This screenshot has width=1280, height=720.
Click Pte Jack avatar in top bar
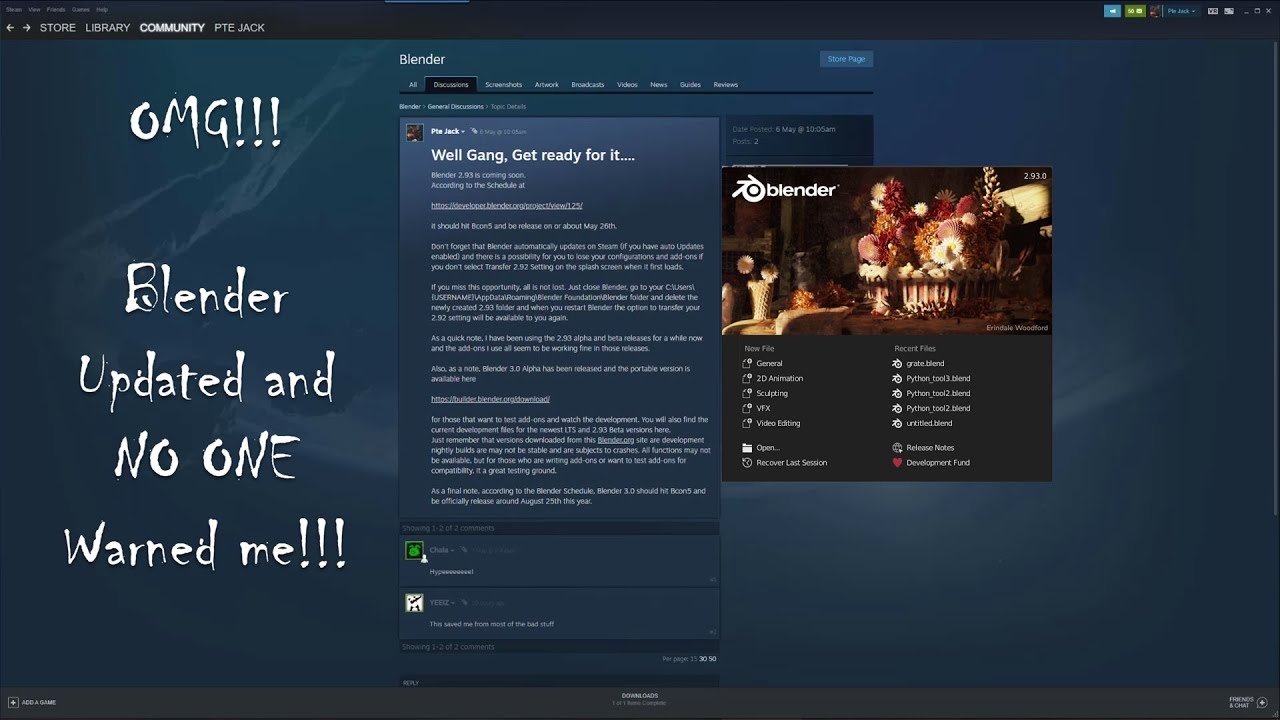[1156, 11]
